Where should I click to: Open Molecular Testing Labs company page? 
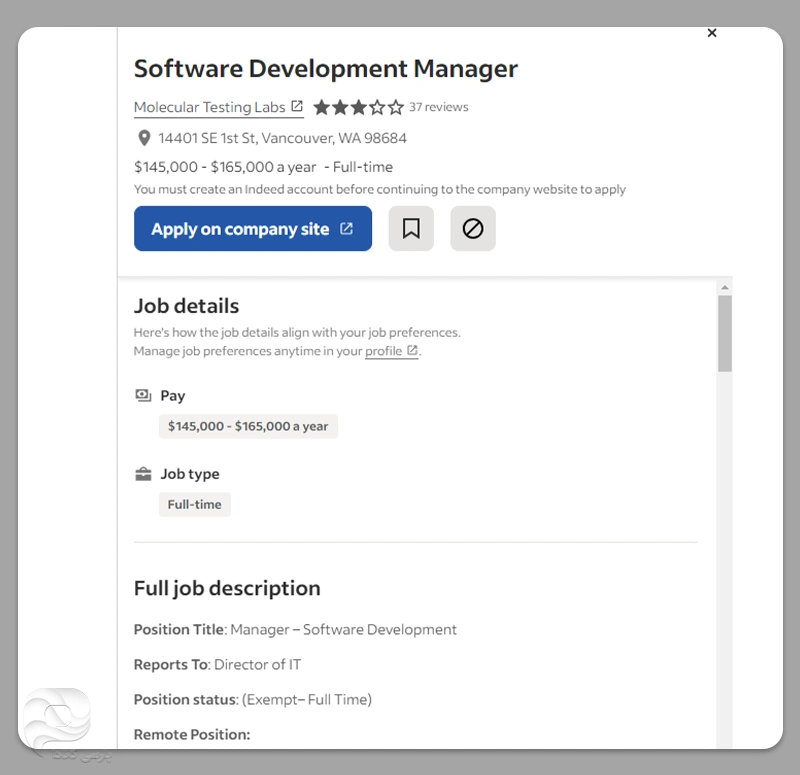coord(210,107)
